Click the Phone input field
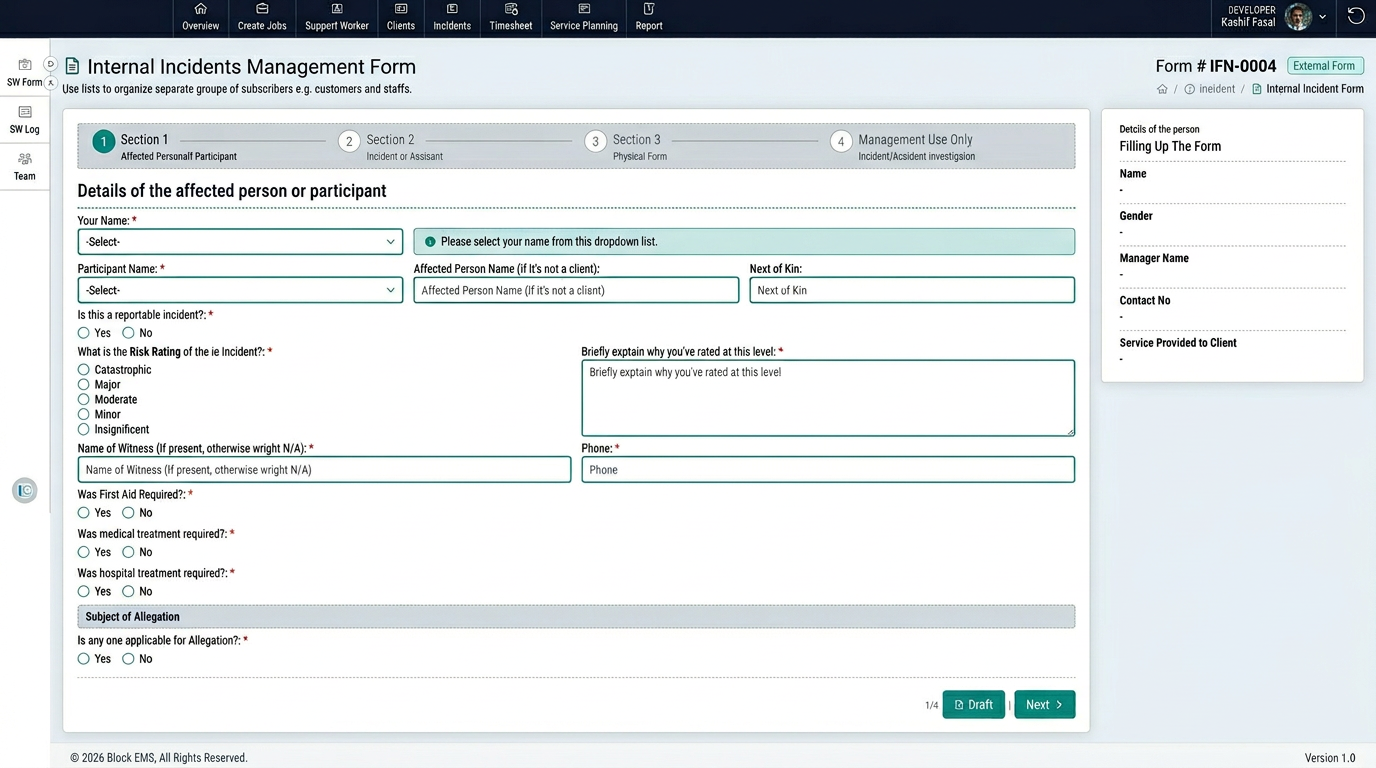 [x=827, y=470]
